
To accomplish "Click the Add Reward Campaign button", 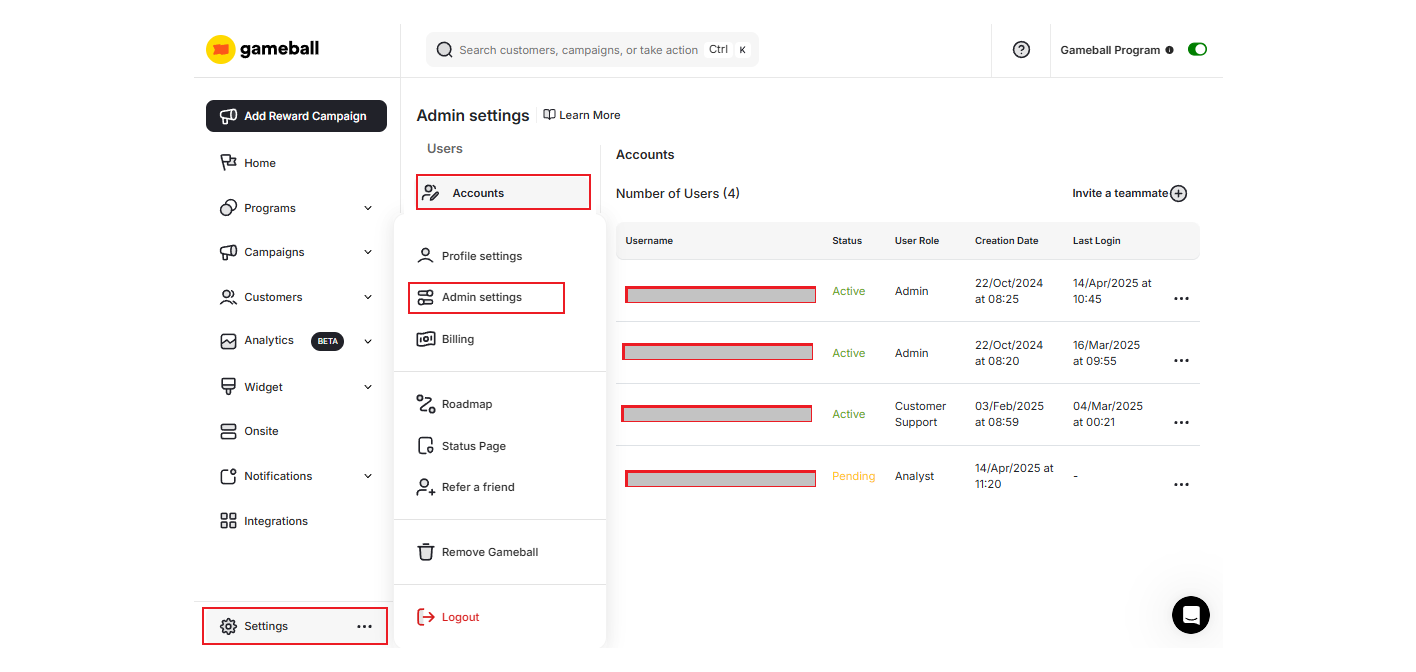I will click(296, 116).
